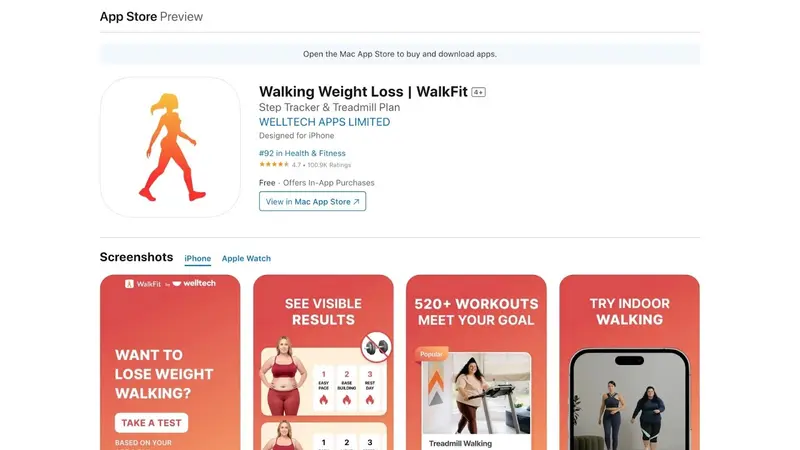Switch to the Apple Watch screenshots tab
This screenshot has height=450, width=800.
(246, 259)
